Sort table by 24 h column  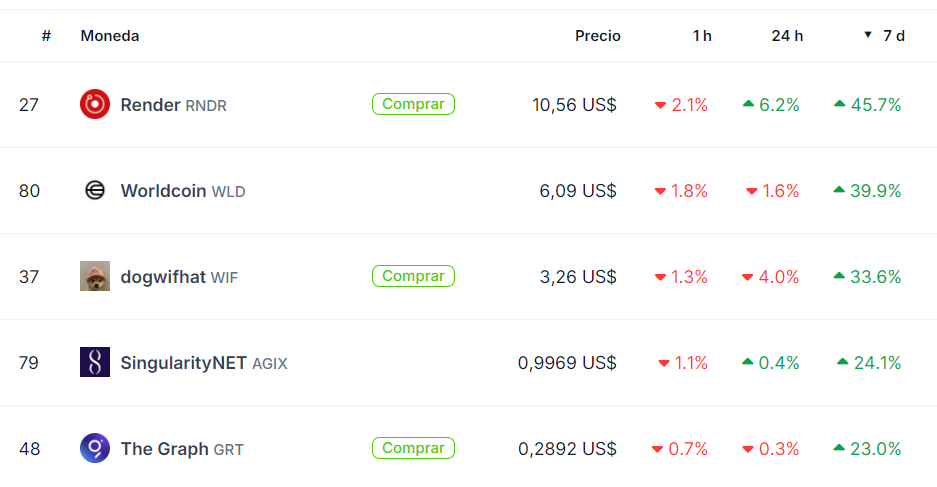[x=787, y=36]
